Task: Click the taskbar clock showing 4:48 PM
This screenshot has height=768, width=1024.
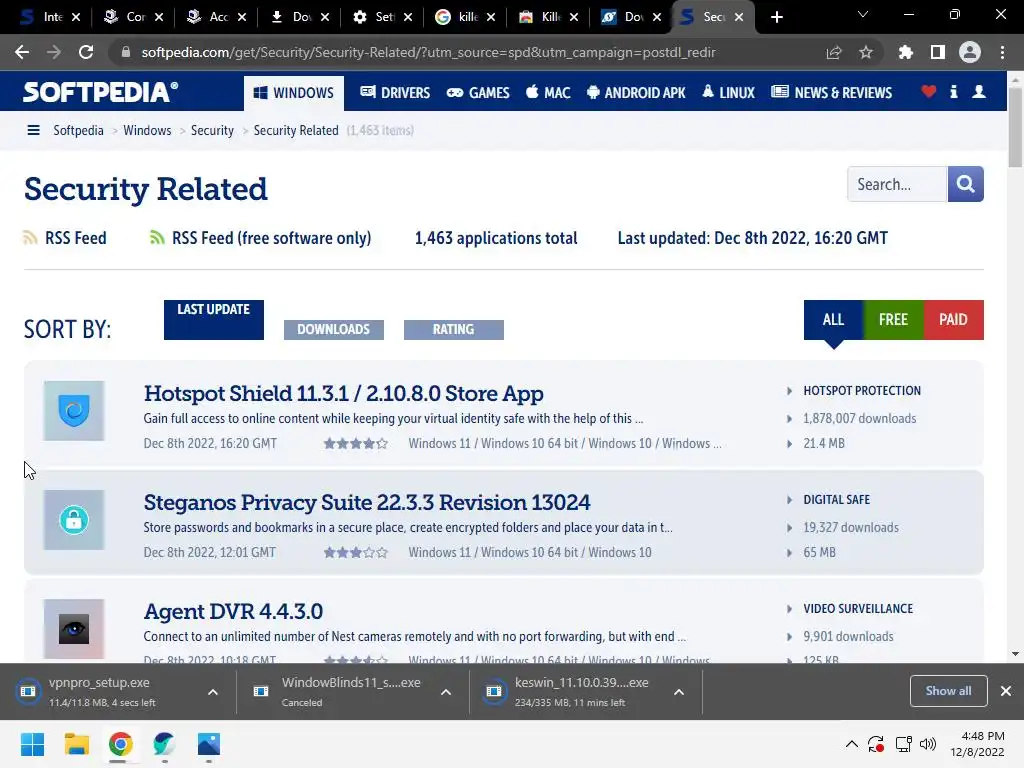Action: coord(977,744)
